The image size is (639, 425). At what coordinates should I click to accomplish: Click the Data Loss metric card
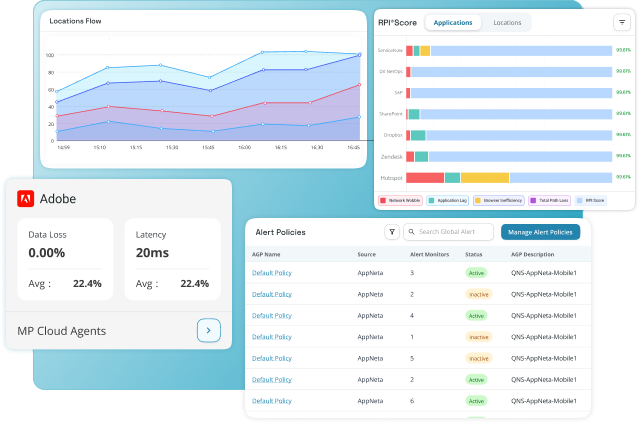pyautogui.click(x=65, y=258)
